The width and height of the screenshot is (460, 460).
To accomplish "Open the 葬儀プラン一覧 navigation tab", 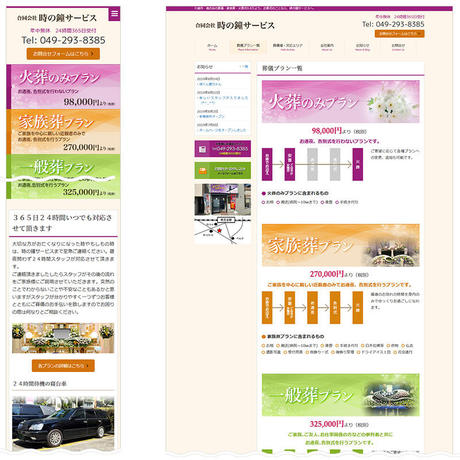I will [248, 47].
